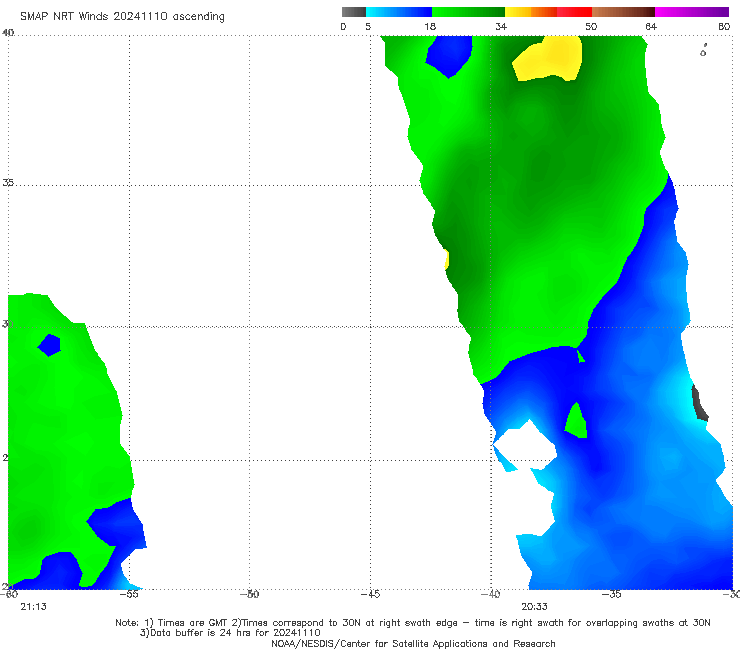Click the '64' label under the color bar
Image resolution: width=740 pixels, height=650 pixels.
click(x=651, y=26)
